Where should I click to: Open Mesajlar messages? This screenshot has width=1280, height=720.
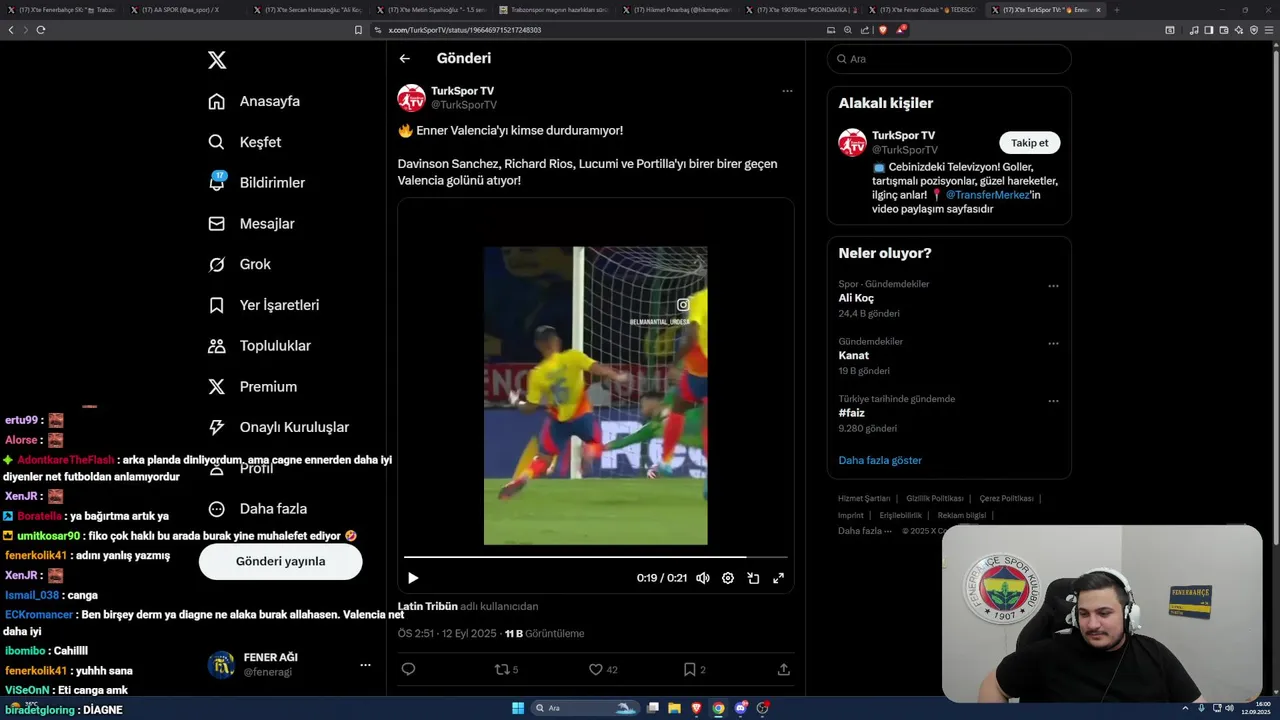click(x=251, y=224)
